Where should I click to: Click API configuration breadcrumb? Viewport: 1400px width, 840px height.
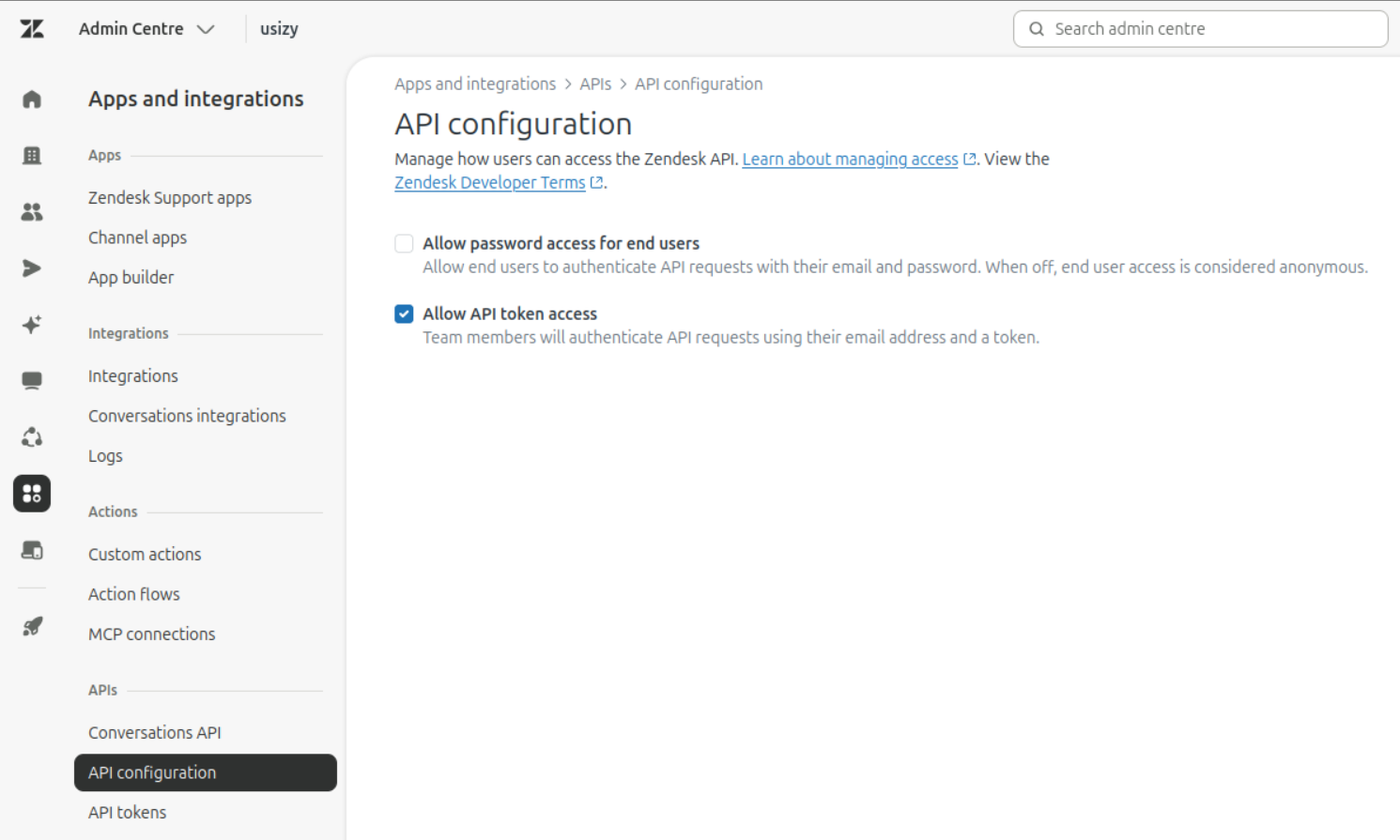click(699, 84)
